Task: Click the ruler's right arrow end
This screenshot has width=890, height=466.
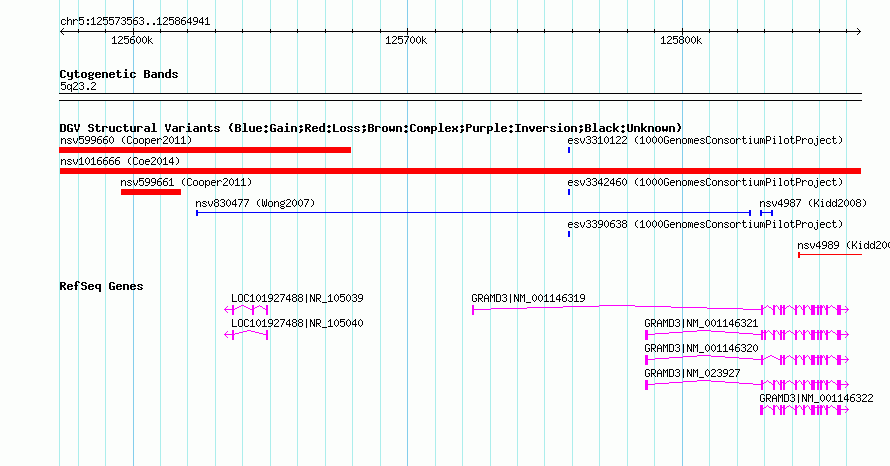Action: pyautogui.click(x=859, y=32)
